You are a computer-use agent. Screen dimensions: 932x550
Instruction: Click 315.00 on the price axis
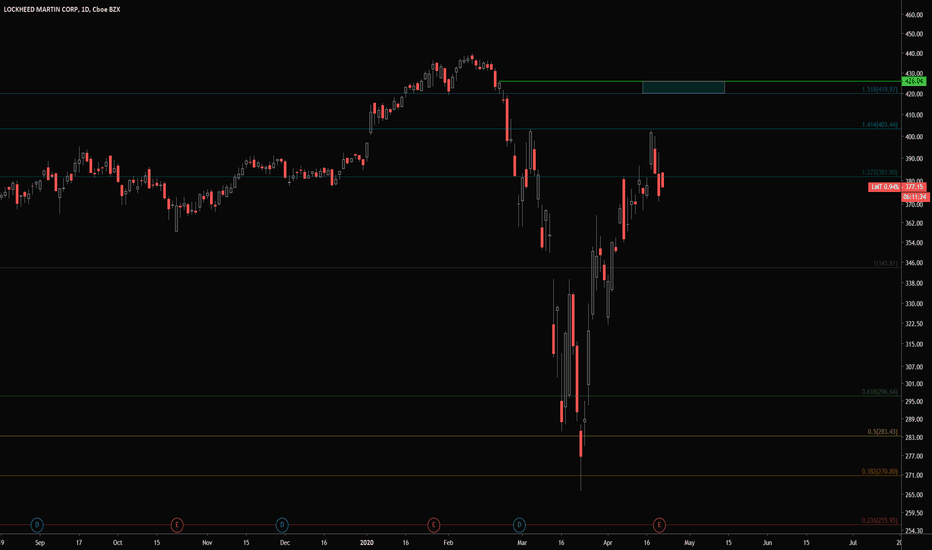pos(914,344)
